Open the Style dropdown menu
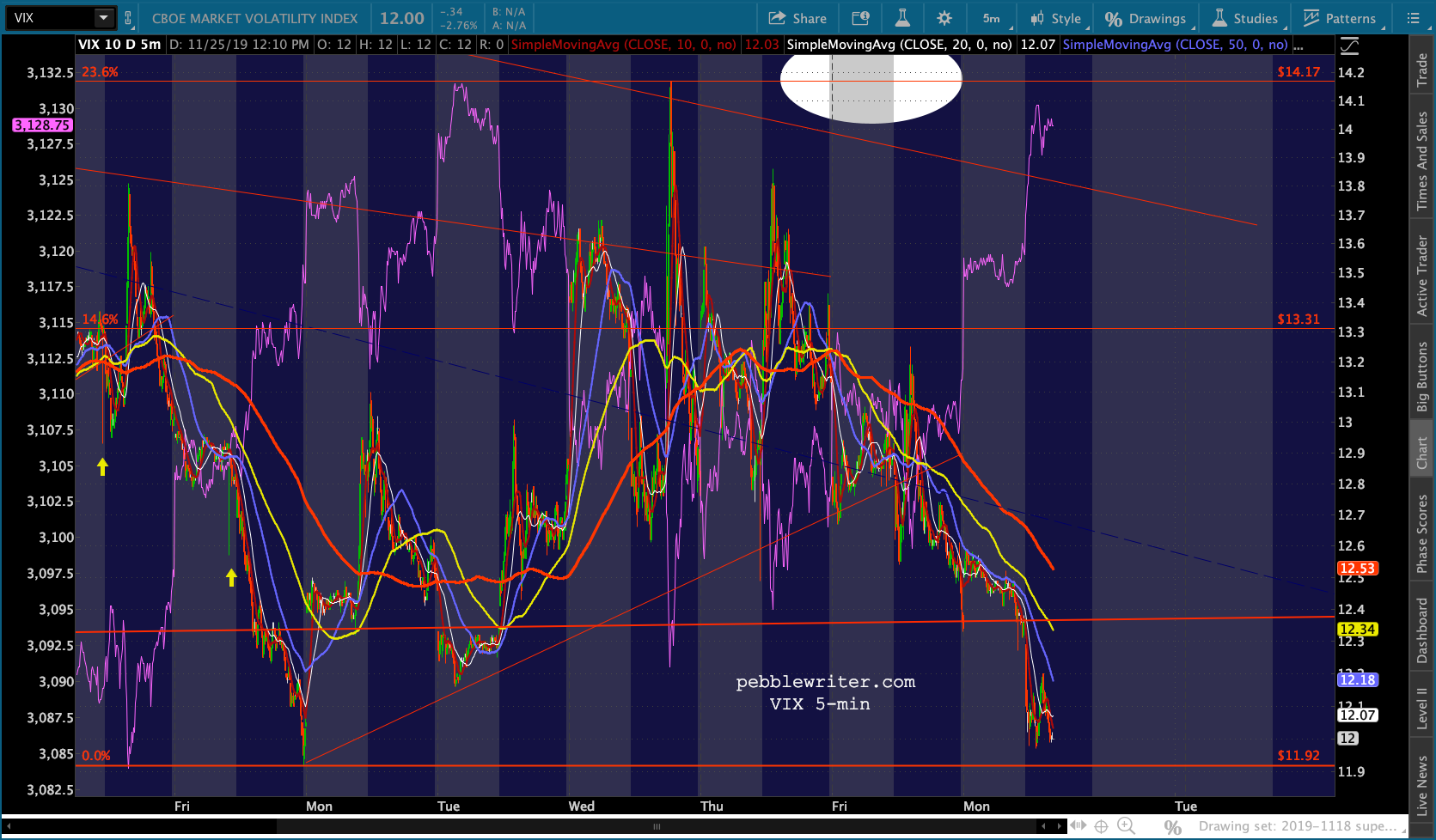This screenshot has height=840, width=1436. tap(1056, 18)
